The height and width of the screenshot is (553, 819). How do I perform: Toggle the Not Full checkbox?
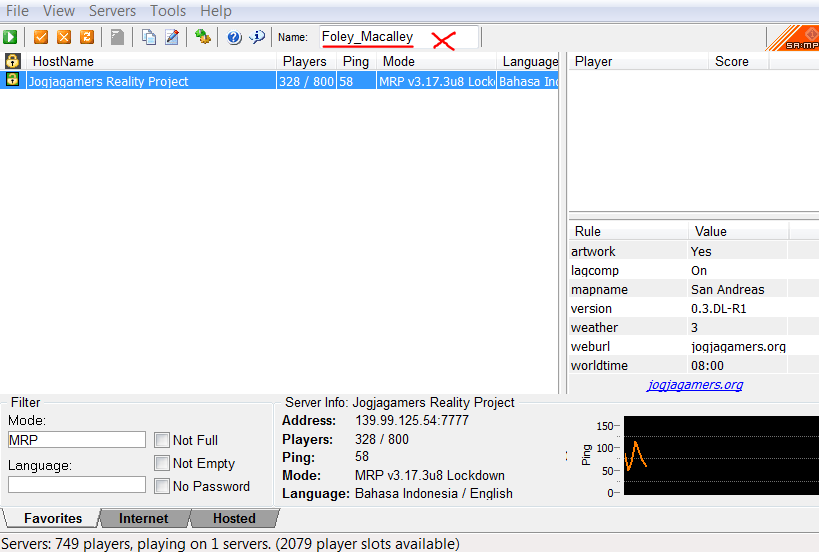coord(162,440)
